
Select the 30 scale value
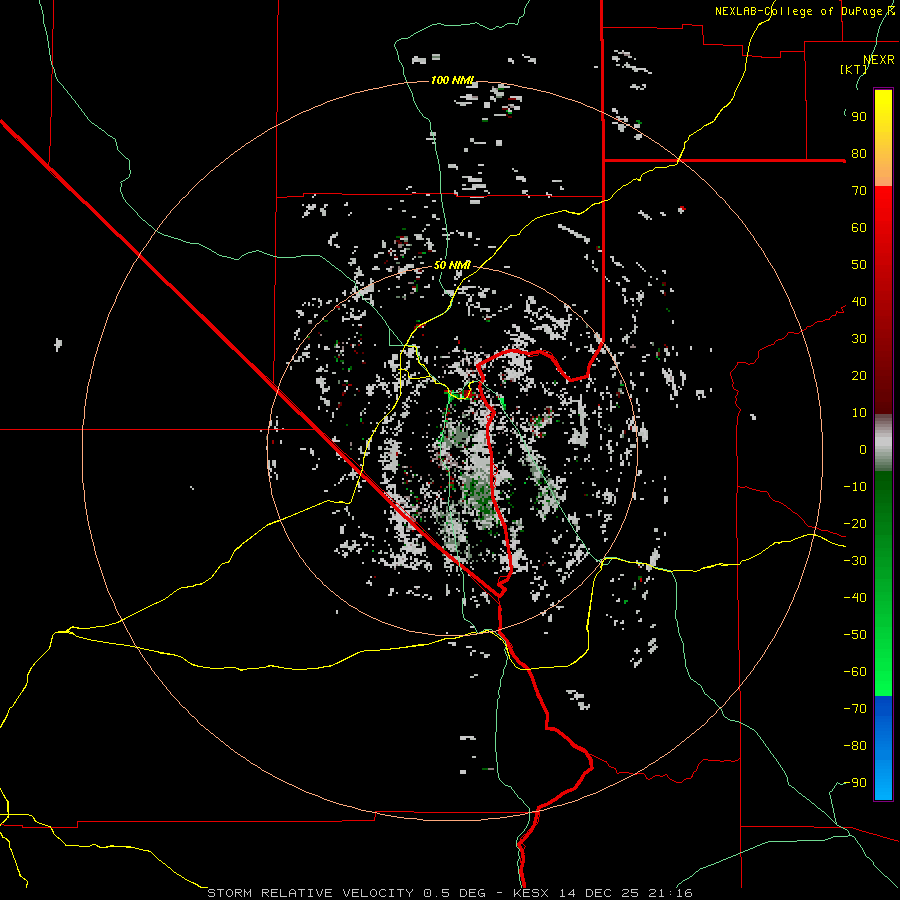[x=859, y=339]
